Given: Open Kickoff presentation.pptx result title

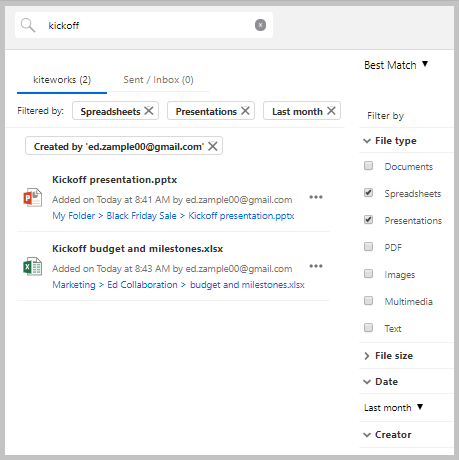Looking at the screenshot, I should 114,180.
